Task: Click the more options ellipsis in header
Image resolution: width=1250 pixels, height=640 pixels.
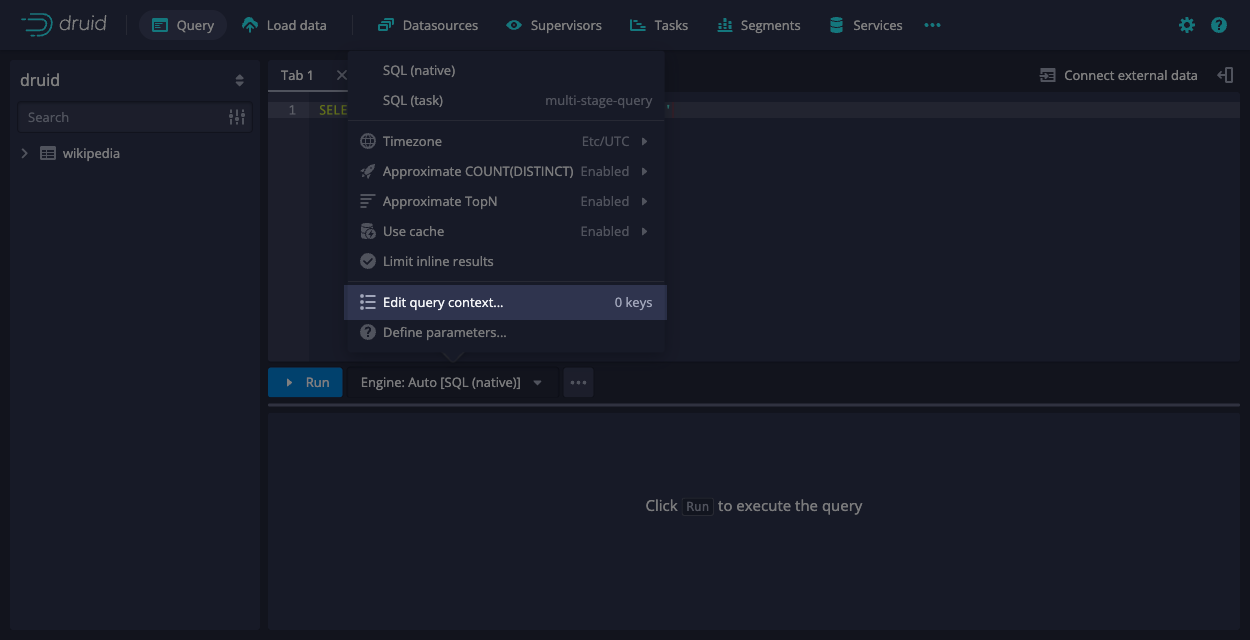Action: click(932, 25)
